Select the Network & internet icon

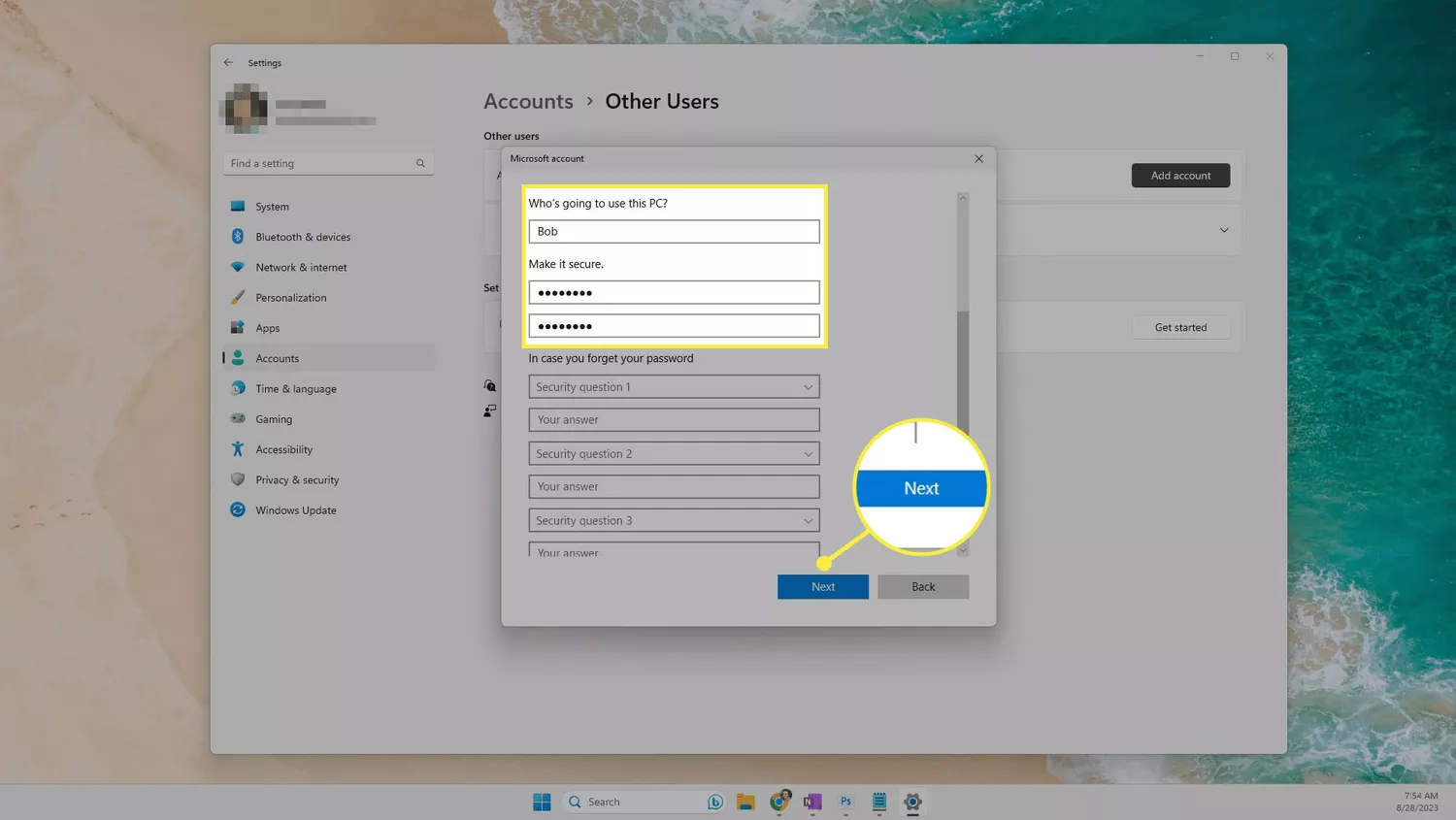(238, 267)
